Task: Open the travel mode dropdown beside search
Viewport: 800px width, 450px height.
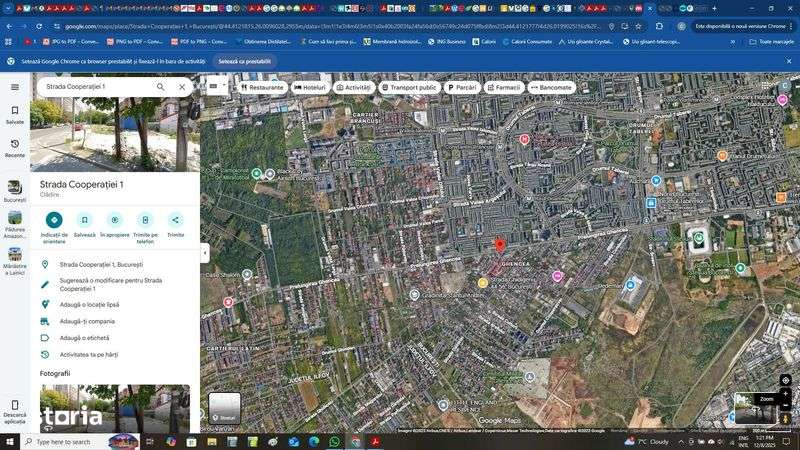Action: click(x=217, y=87)
